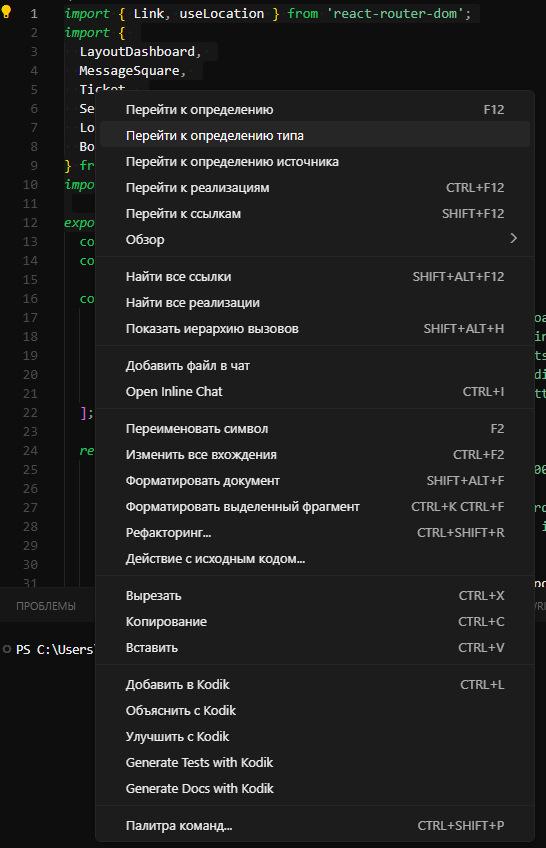The image size is (546, 848).
Task: Choose Найти все ссылки
Action: pos(315,276)
